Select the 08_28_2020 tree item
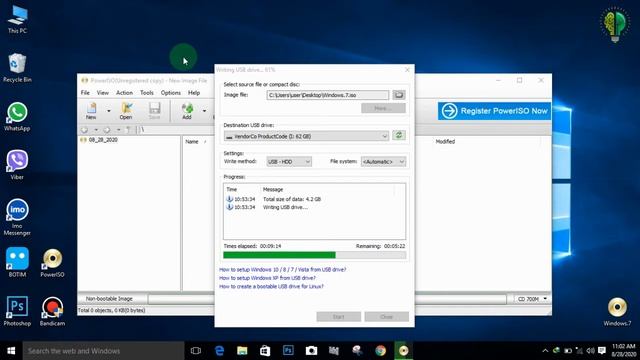This screenshot has width=640, height=360. 103,140
